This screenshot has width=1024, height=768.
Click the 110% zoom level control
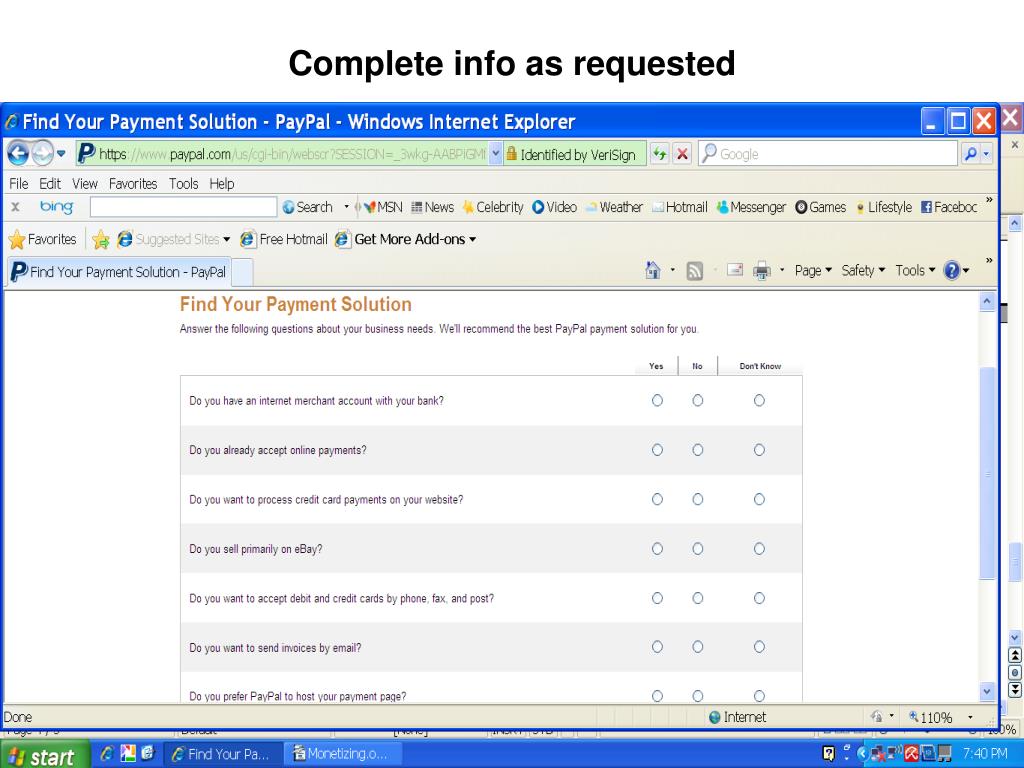pyautogui.click(x=938, y=718)
